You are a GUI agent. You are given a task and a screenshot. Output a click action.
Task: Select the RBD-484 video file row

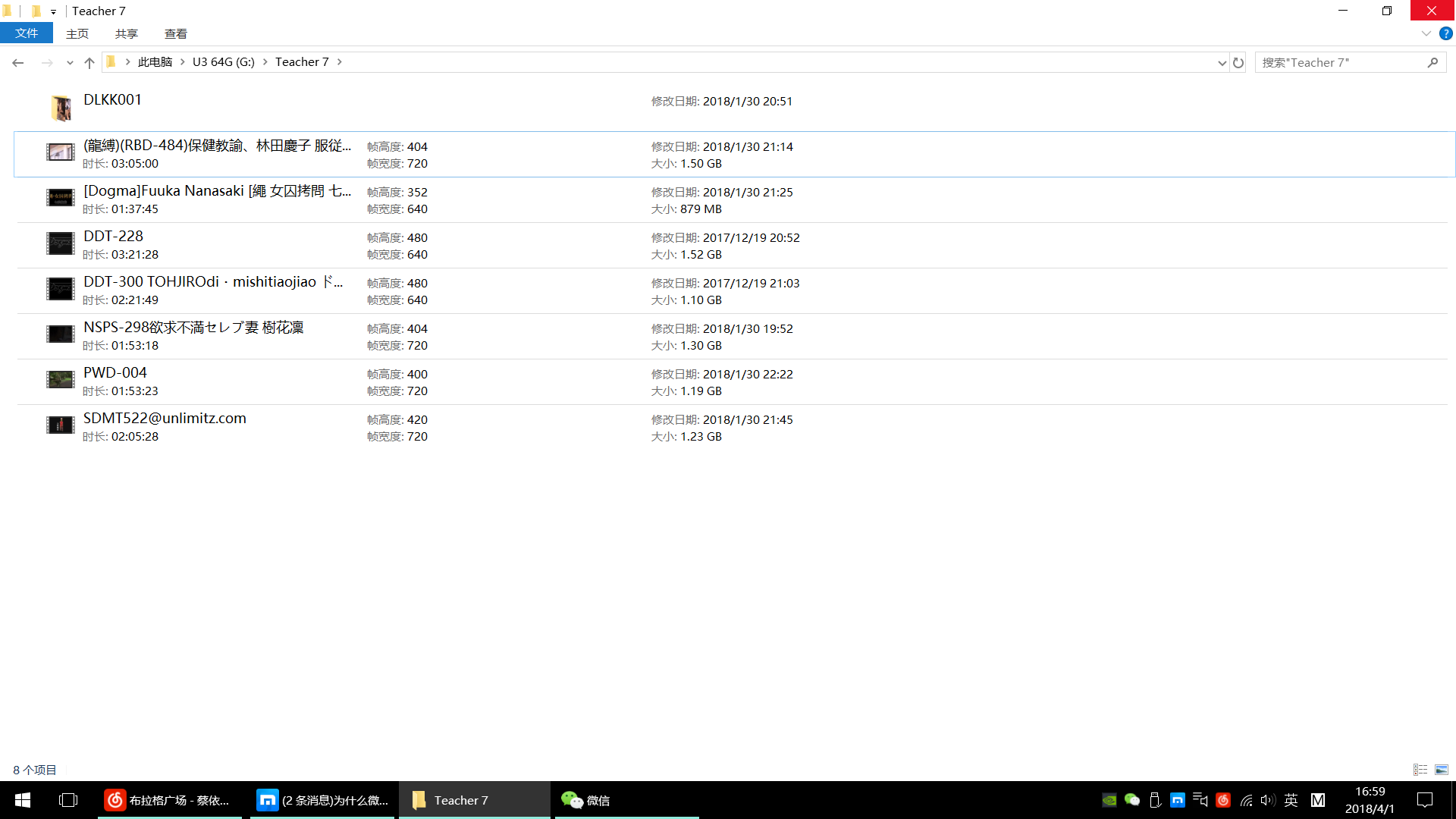click(x=734, y=154)
